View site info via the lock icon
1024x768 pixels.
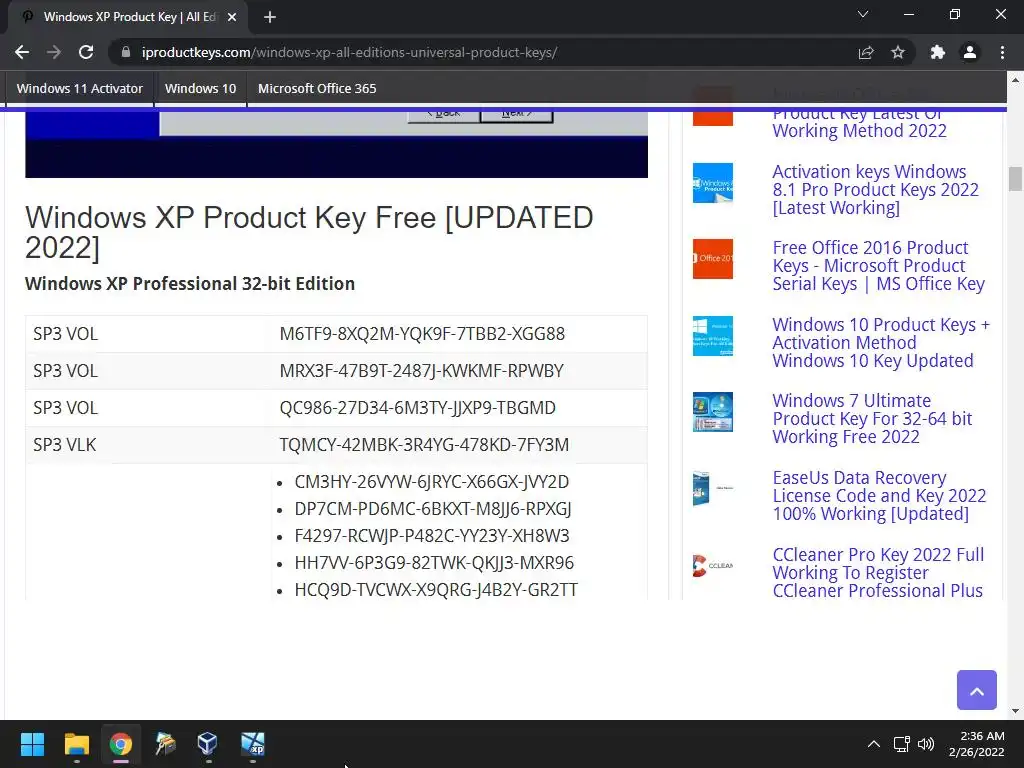(x=126, y=52)
